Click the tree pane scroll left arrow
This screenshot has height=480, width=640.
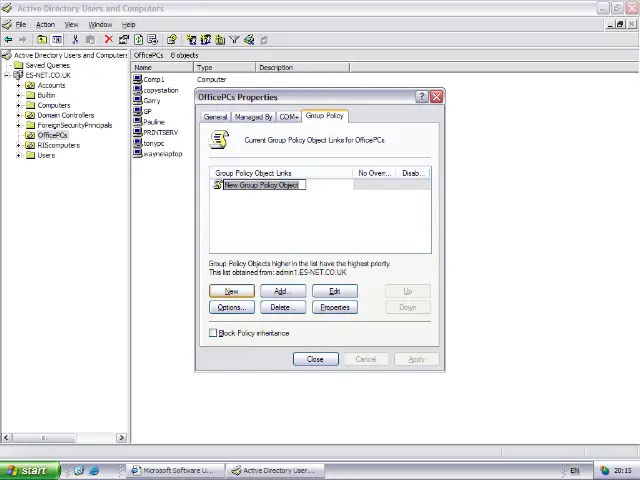tap(6, 438)
